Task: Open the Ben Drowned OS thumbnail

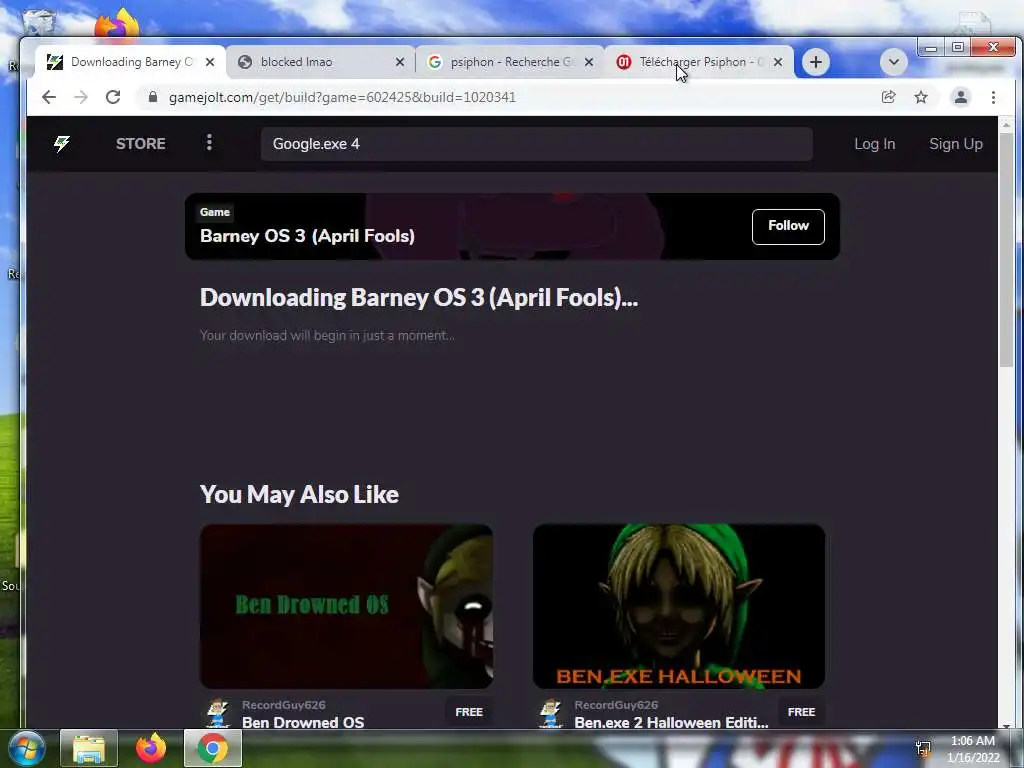Action: pyautogui.click(x=346, y=606)
